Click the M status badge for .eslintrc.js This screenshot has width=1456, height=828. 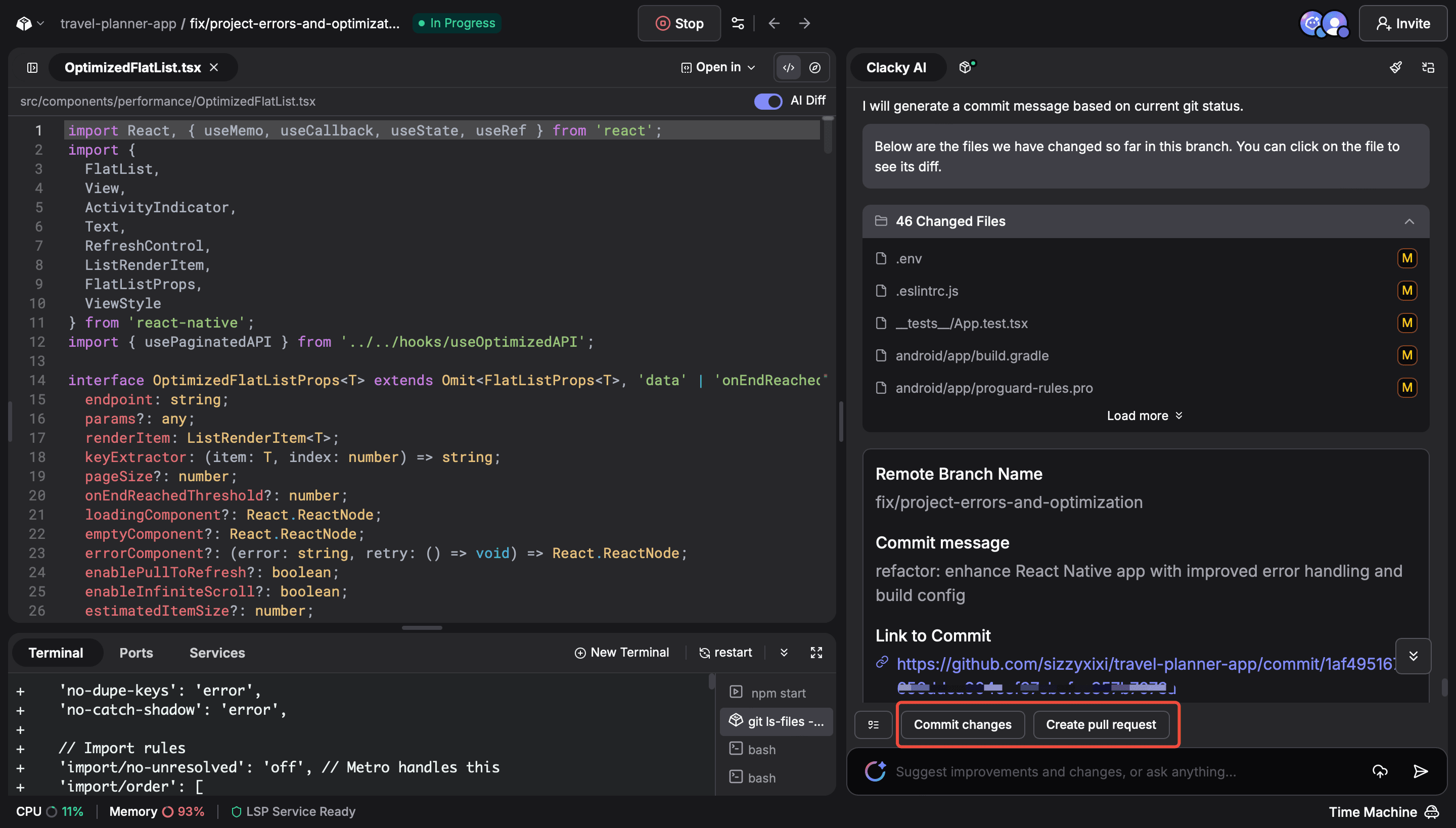pyautogui.click(x=1407, y=291)
